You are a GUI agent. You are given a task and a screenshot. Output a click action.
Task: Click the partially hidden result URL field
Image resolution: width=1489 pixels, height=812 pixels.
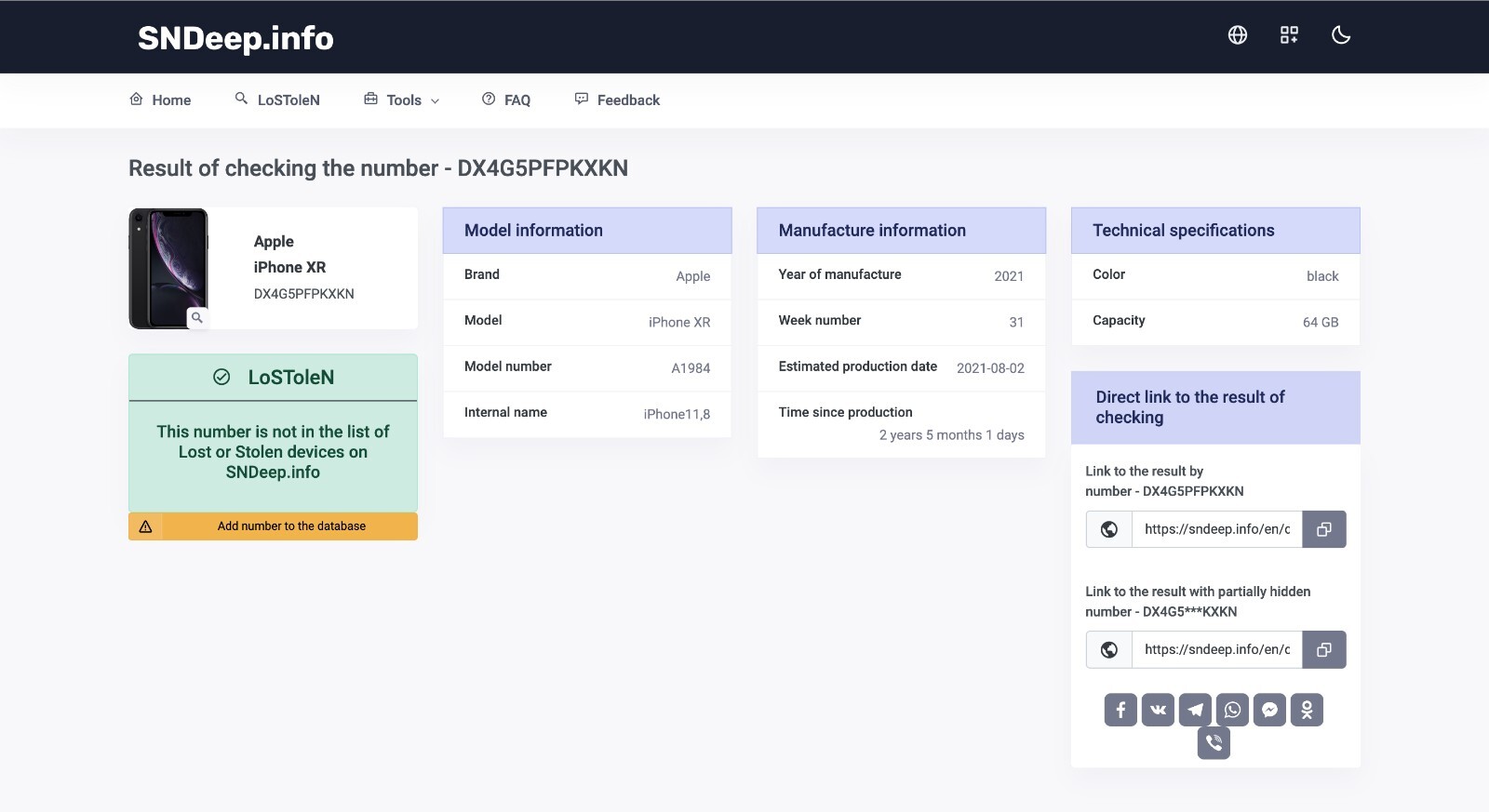click(1217, 649)
